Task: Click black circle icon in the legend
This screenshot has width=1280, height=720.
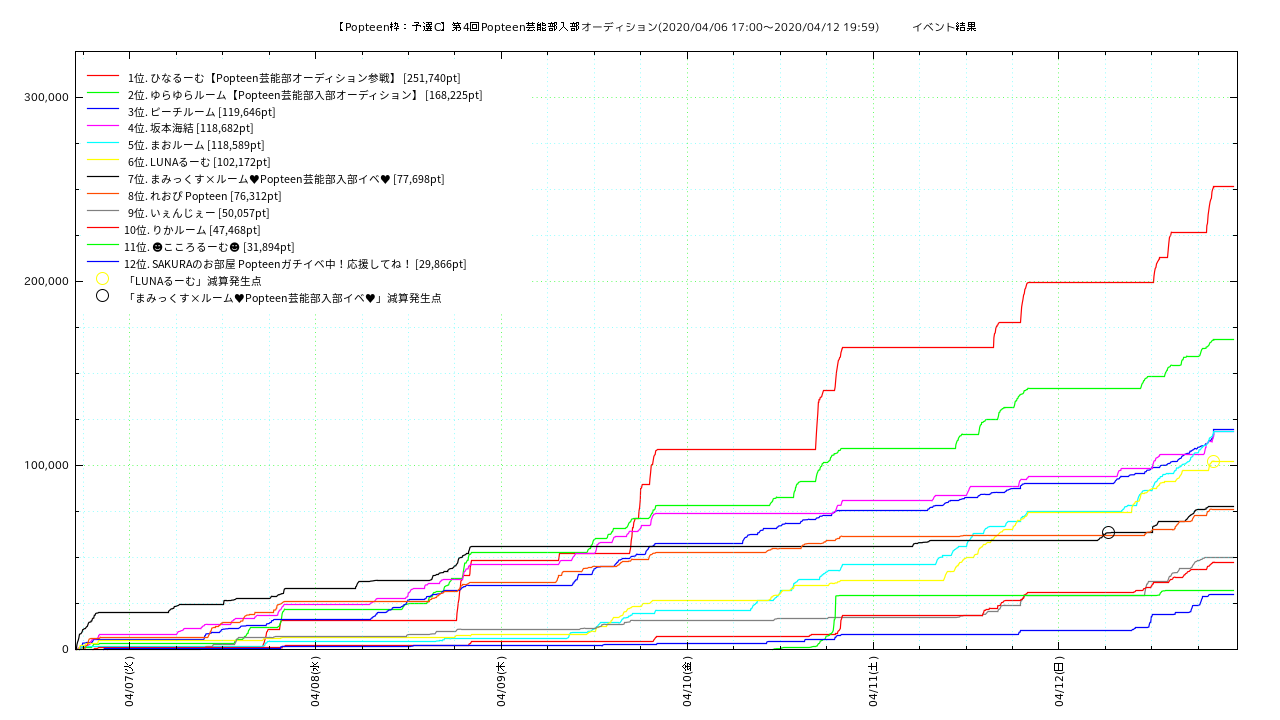Action: click(x=102, y=296)
